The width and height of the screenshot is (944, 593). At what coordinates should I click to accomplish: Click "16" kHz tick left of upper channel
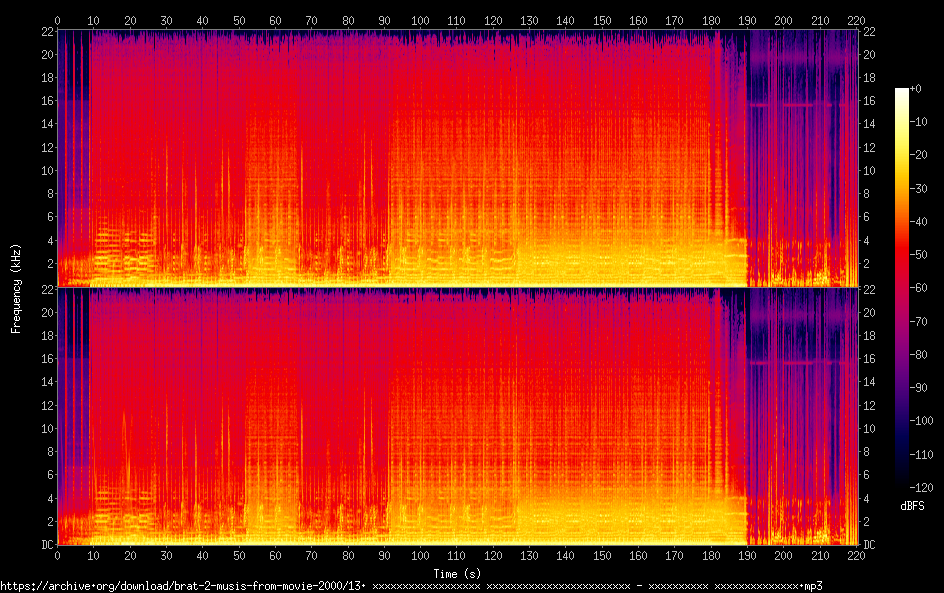tap(48, 101)
